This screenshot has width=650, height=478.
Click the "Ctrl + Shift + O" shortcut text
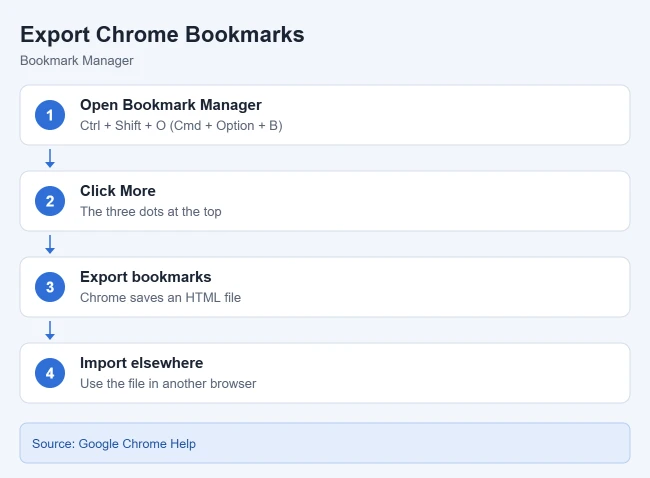click(123, 126)
